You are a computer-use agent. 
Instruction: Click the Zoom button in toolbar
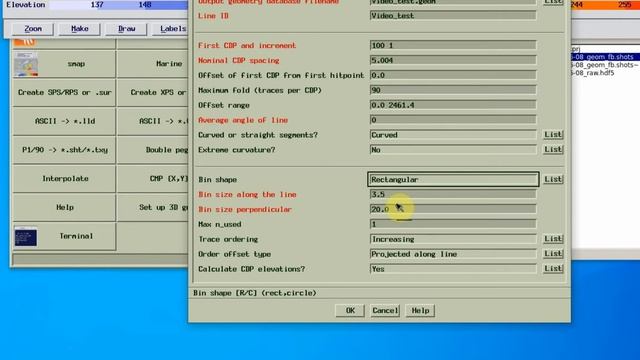coord(33,29)
